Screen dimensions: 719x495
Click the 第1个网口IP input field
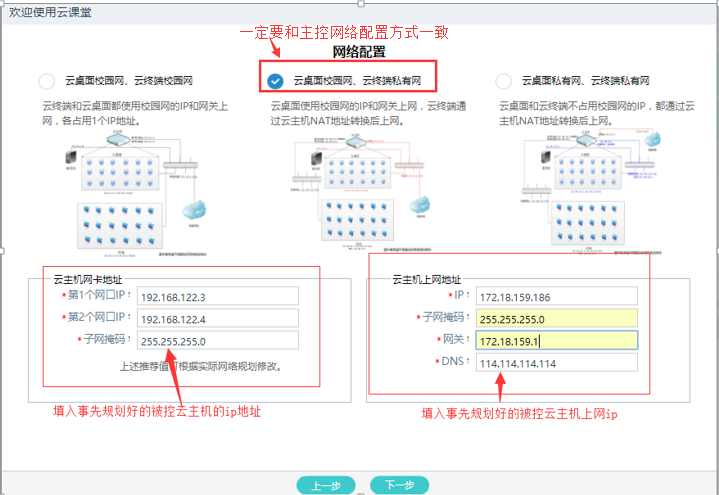click(218, 296)
